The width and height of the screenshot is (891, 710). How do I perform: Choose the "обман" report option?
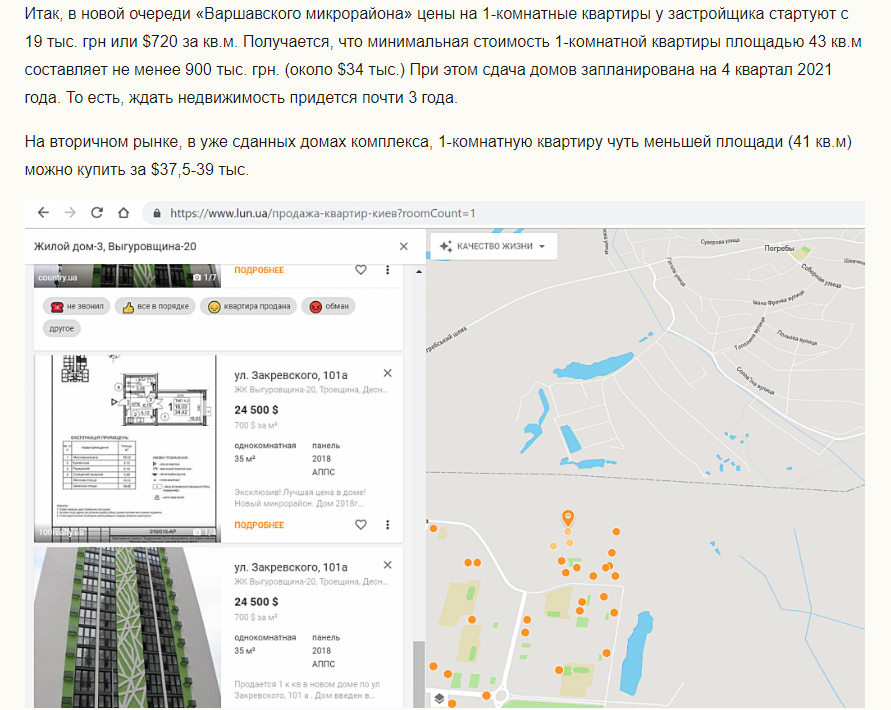click(330, 306)
